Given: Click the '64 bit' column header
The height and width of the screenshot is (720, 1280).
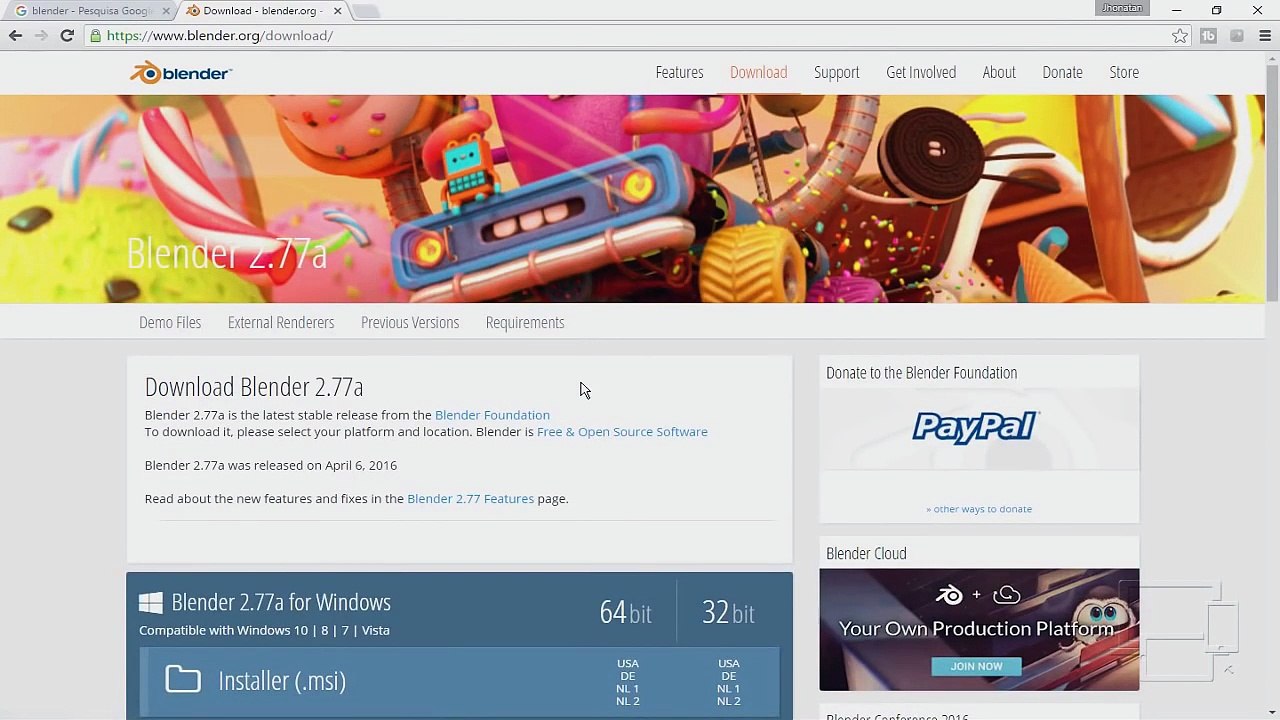Looking at the screenshot, I should point(625,612).
